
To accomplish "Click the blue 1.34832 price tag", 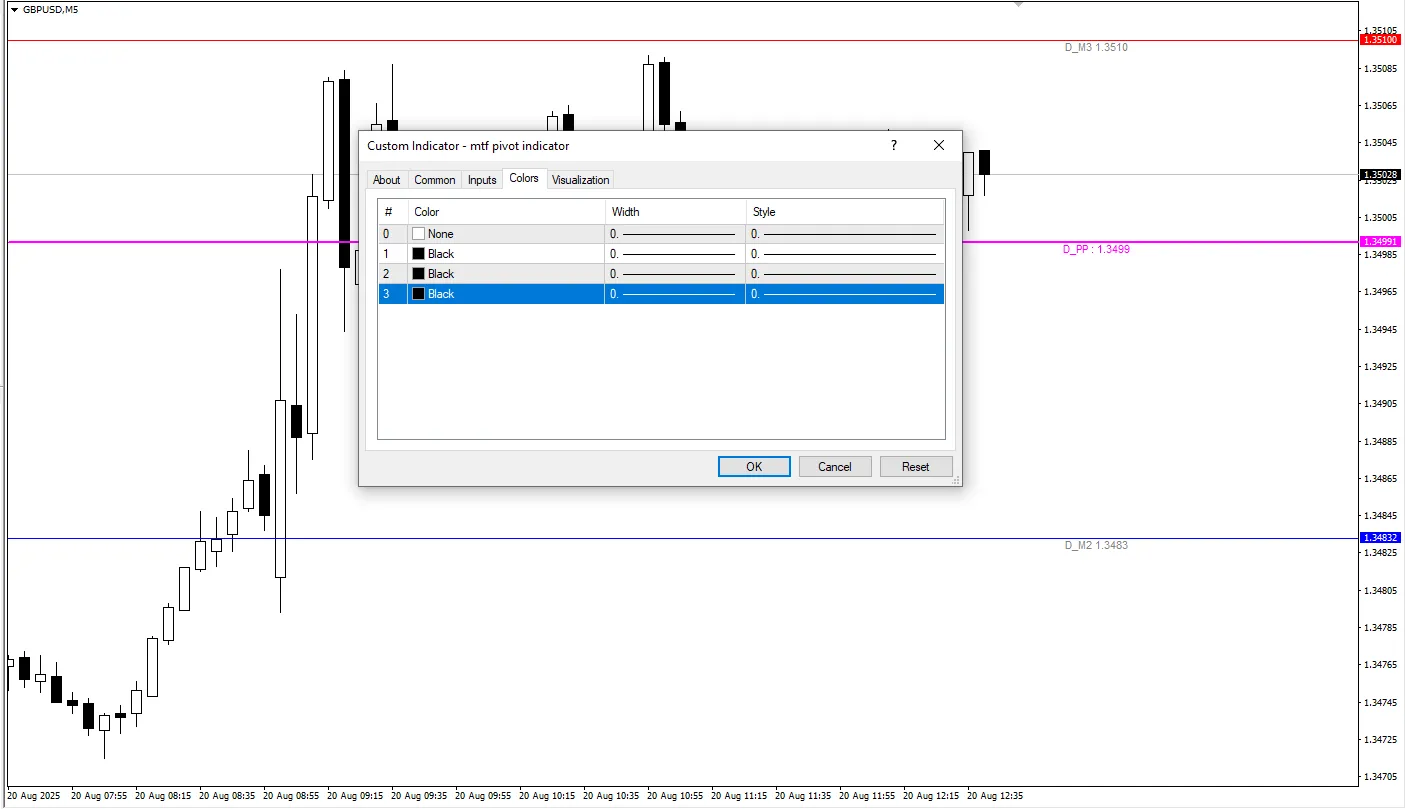I will point(1380,538).
